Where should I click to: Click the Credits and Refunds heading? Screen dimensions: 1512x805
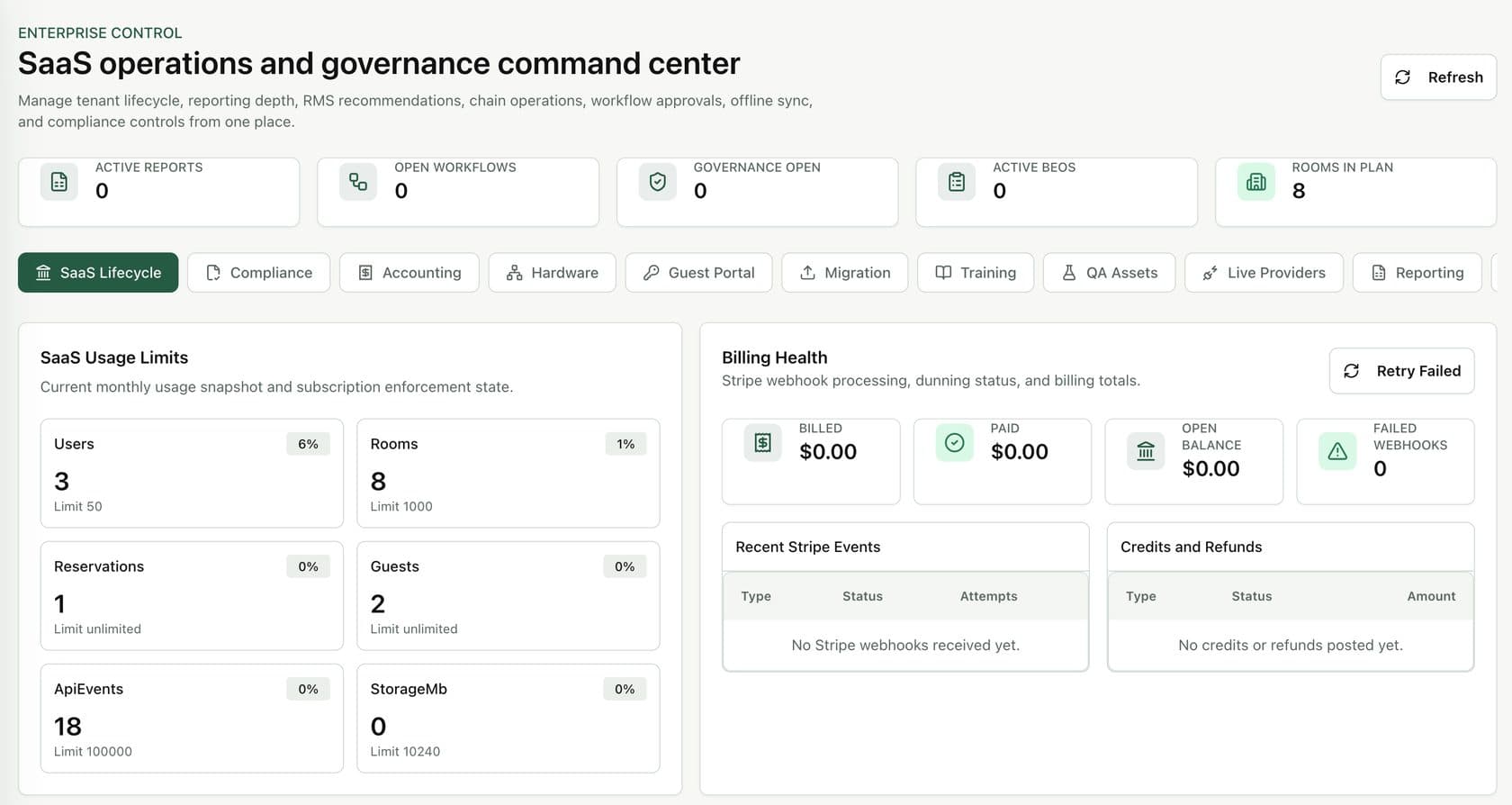[x=1191, y=547]
